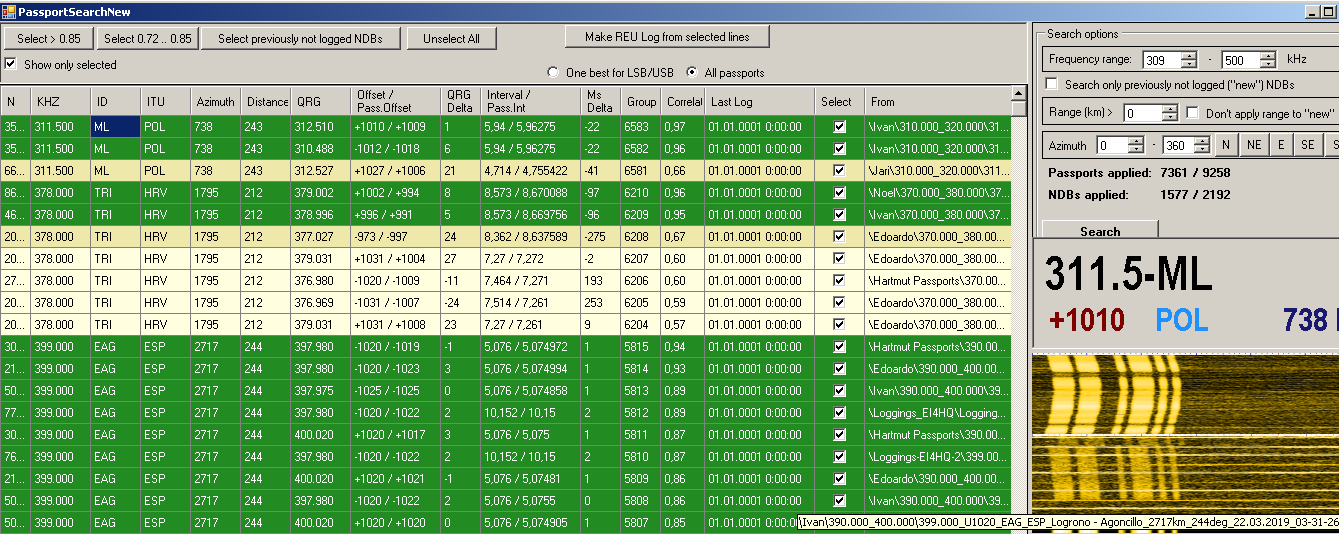Image resolution: width=1339 pixels, height=534 pixels.
Task: Click the Range (km) input field
Action: [x=1143, y=113]
